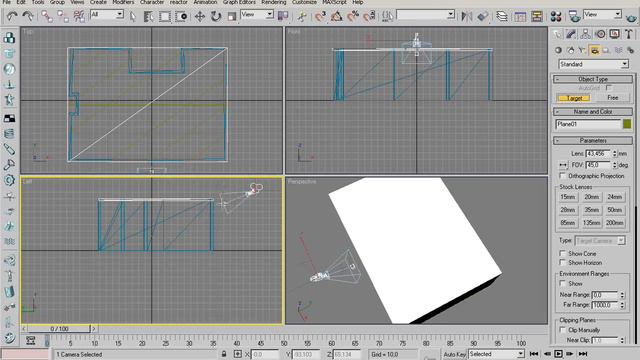640x360 pixels.
Task: Collapse the Object Type rollout
Action: [x=593, y=79]
